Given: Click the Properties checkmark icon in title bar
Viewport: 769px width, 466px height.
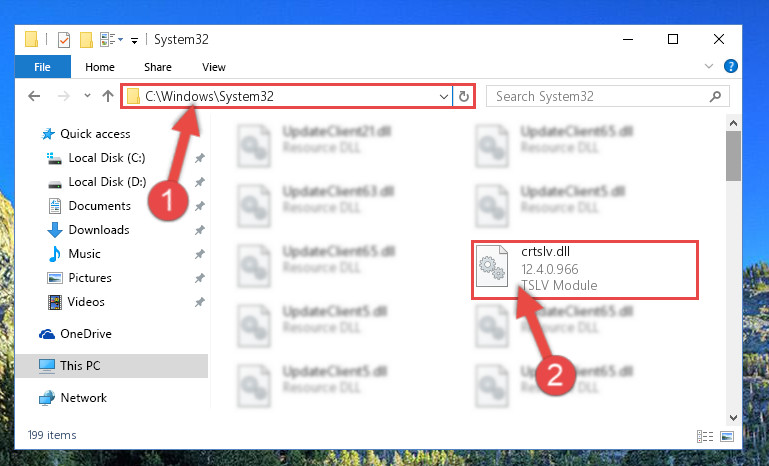Looking at the screenshot, I should [x=64, y=40].
